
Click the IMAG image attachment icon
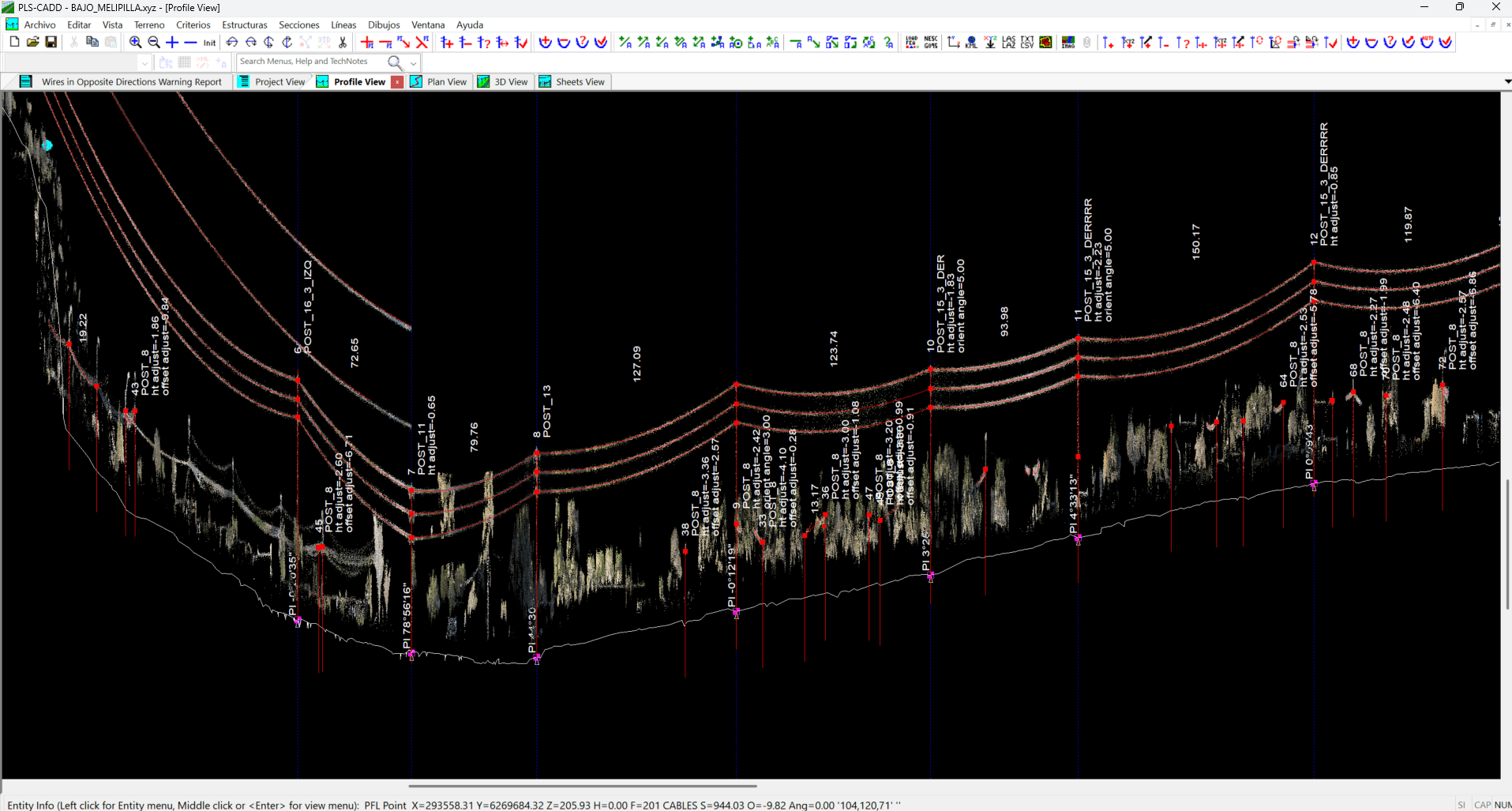[1068, 43]
